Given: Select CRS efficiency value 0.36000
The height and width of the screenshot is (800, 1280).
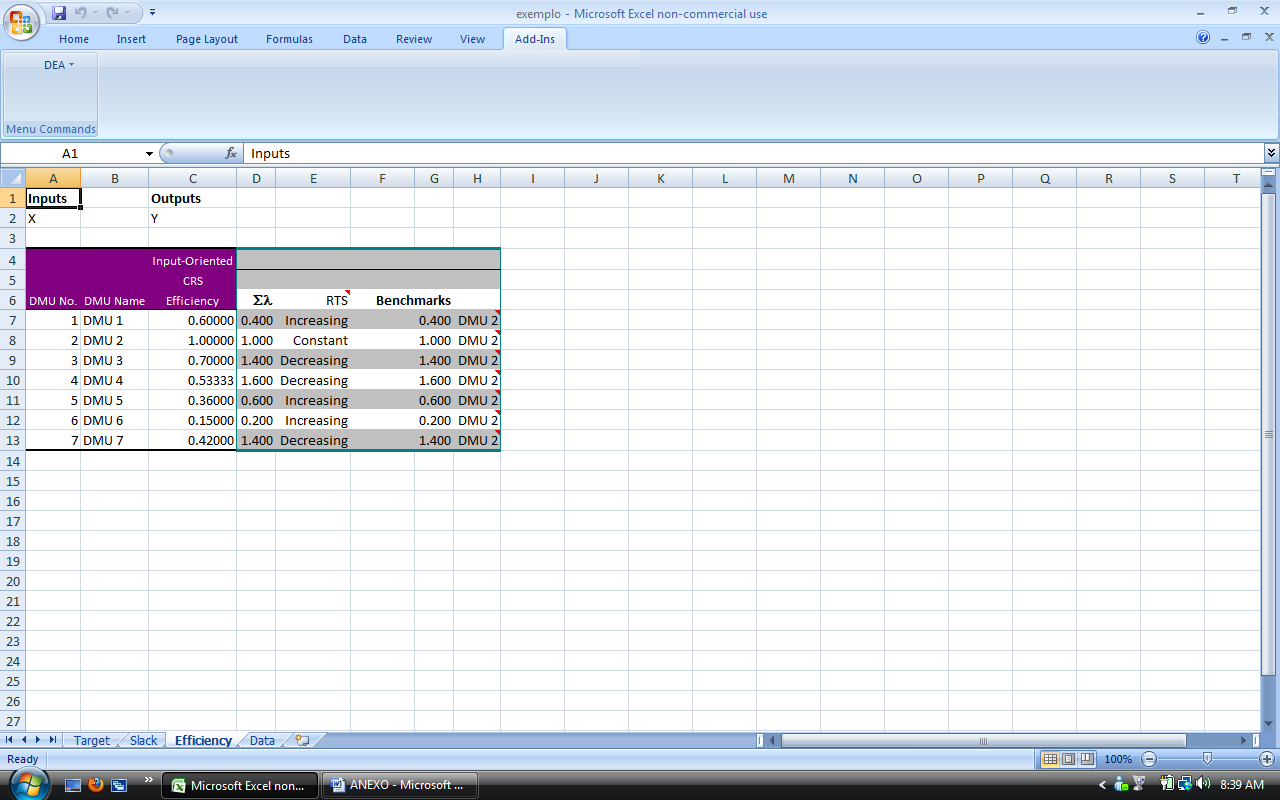Looking at the screenshot, I should pyautogui.click(x=193, y=400).
